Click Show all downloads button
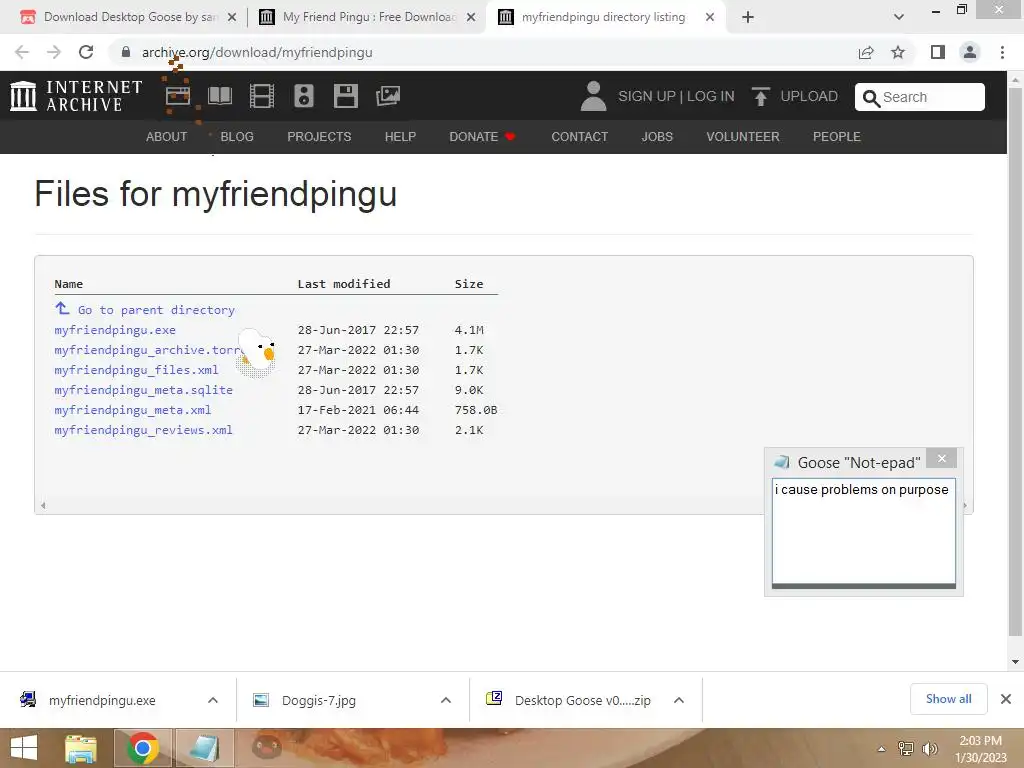Screen dimensions: 1024x768 (948, 699)
